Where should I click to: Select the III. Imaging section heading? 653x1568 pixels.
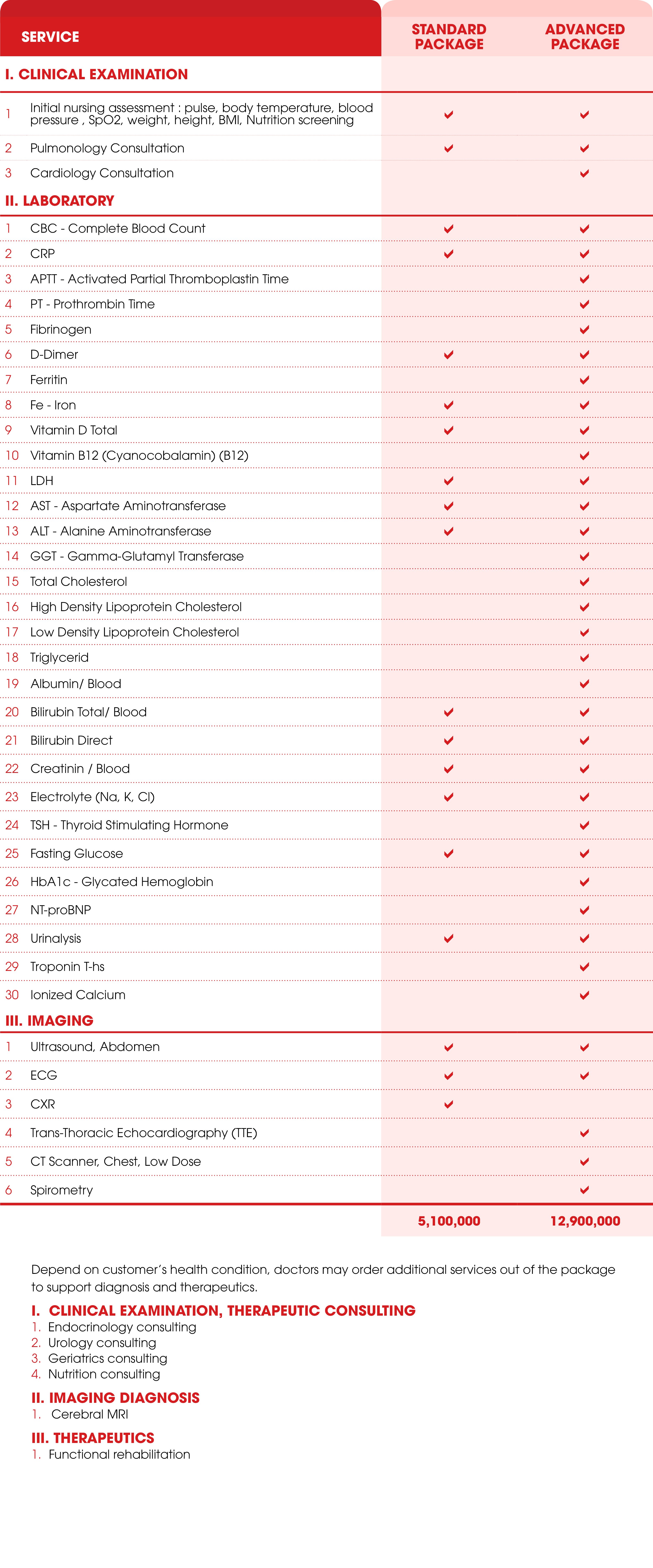[x=49, y=1021]
